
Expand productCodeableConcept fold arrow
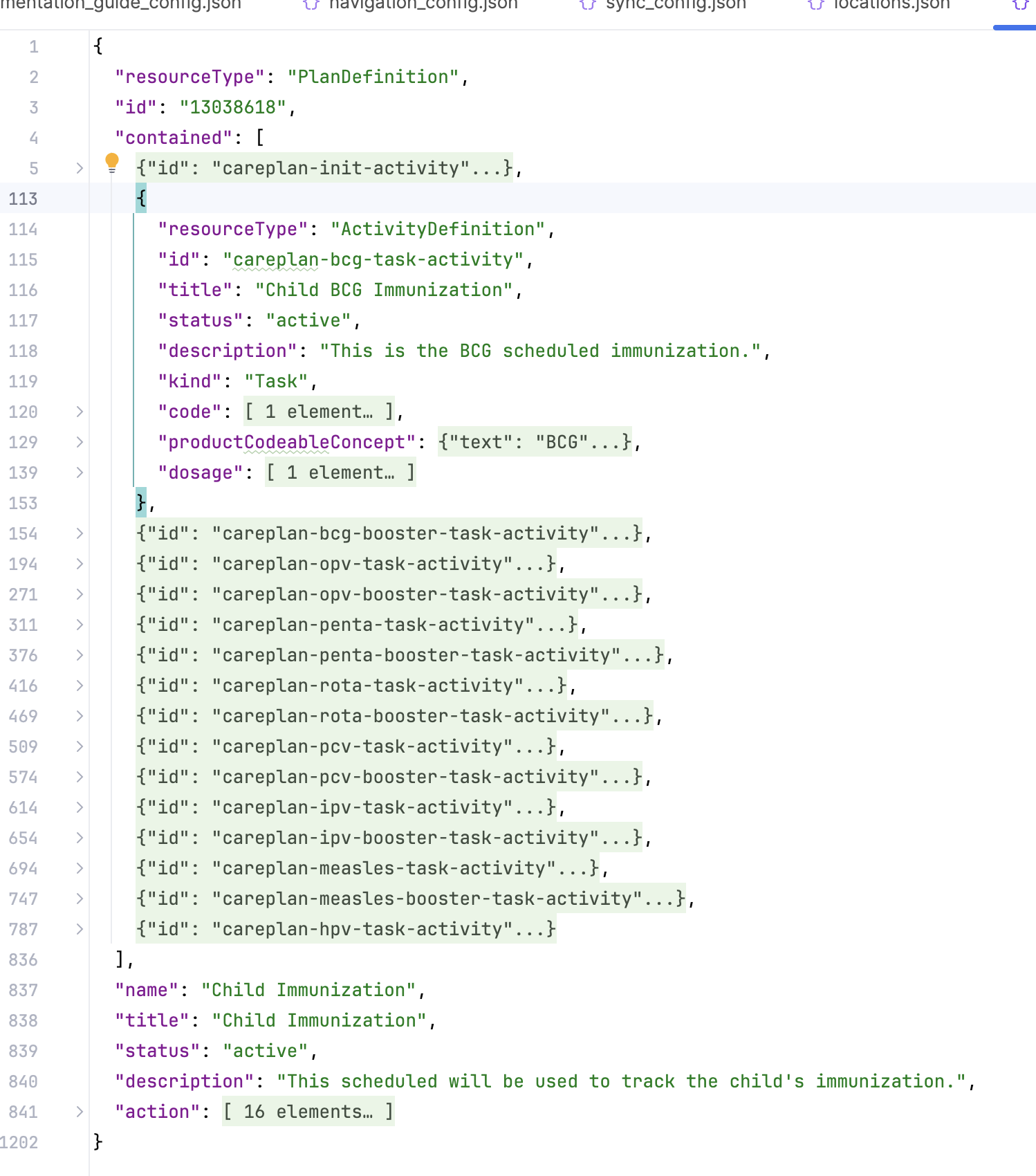coord(80,442)
